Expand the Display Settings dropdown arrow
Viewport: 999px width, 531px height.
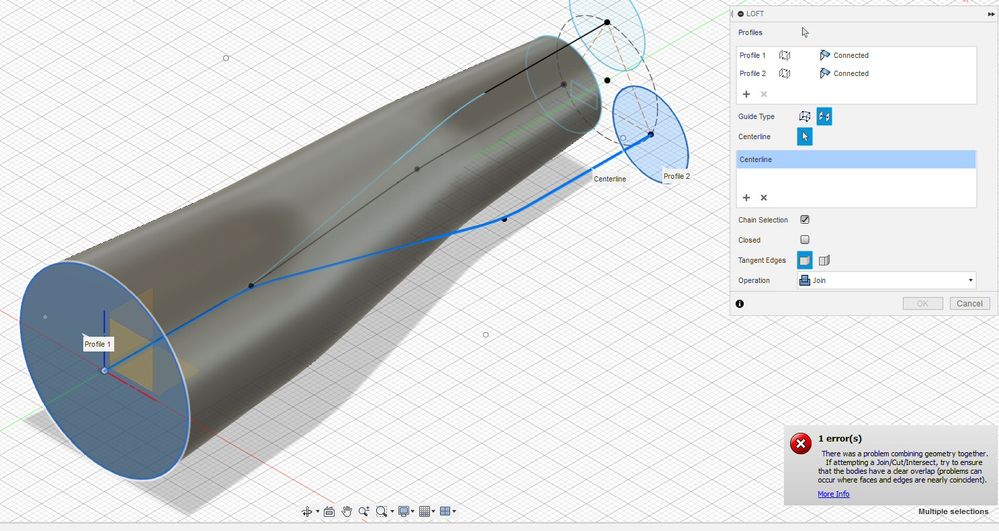click(412, 511)
